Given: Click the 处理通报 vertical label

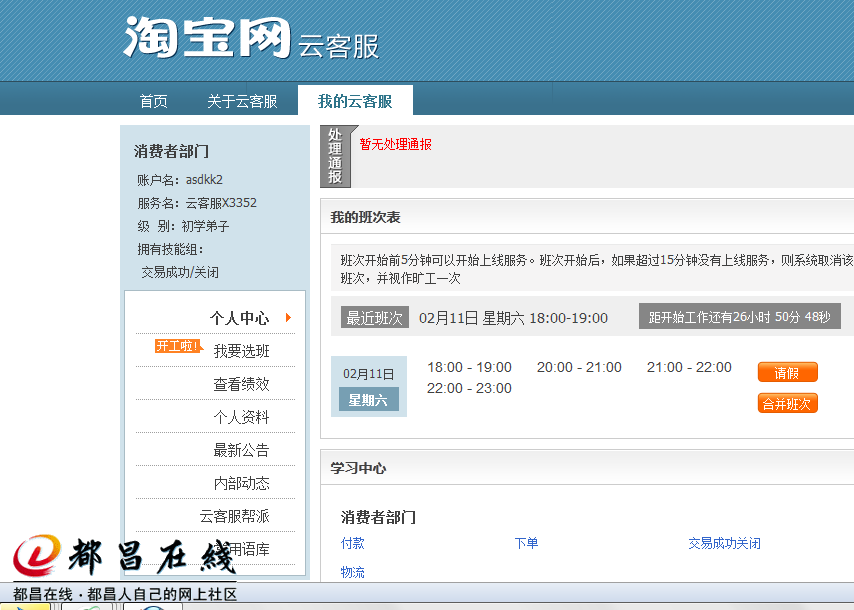Looking at the screenshot, I should point(335,156).
